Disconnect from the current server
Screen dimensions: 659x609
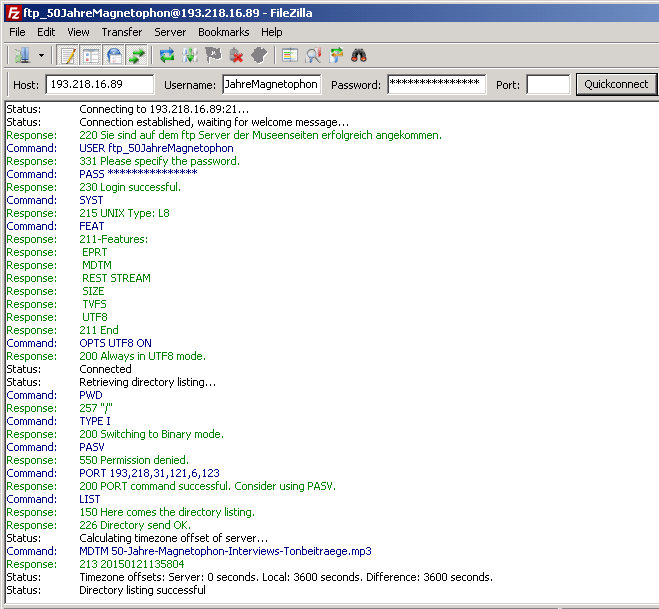(x=236, y=55)
